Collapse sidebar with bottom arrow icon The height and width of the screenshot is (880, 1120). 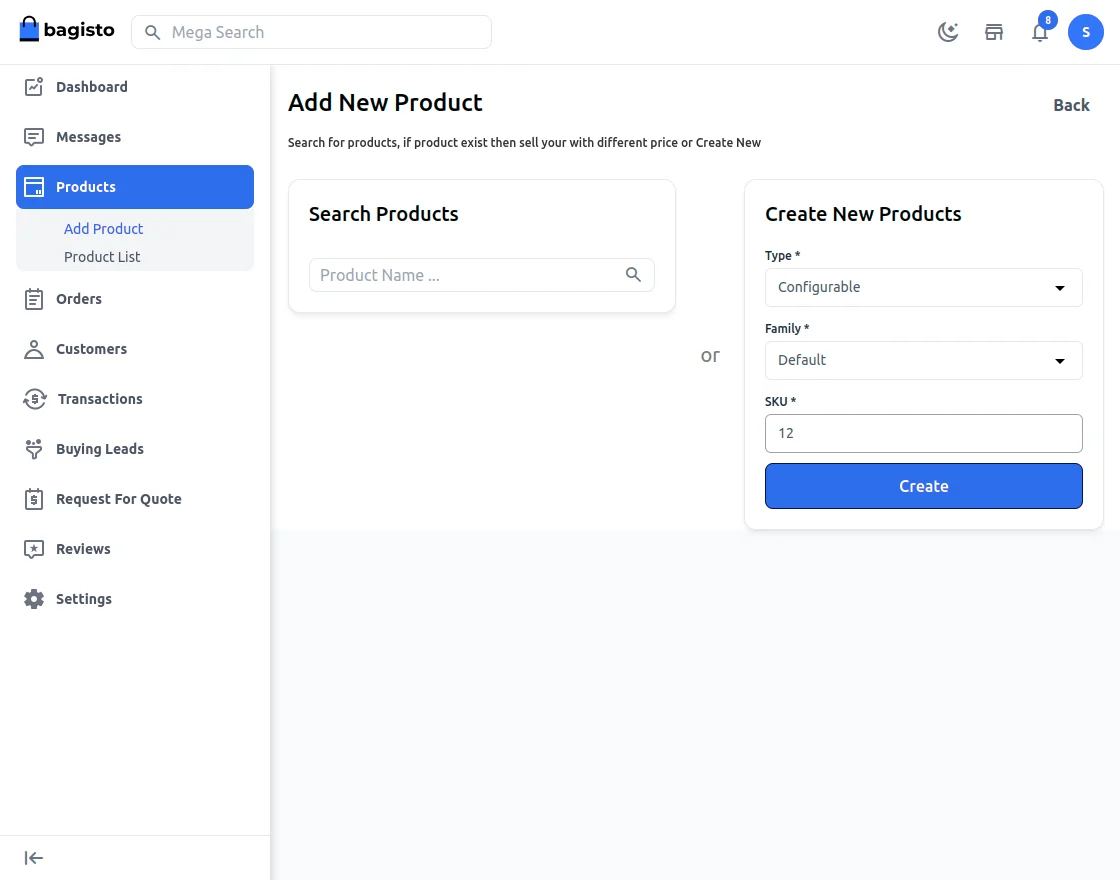(34, 858)
